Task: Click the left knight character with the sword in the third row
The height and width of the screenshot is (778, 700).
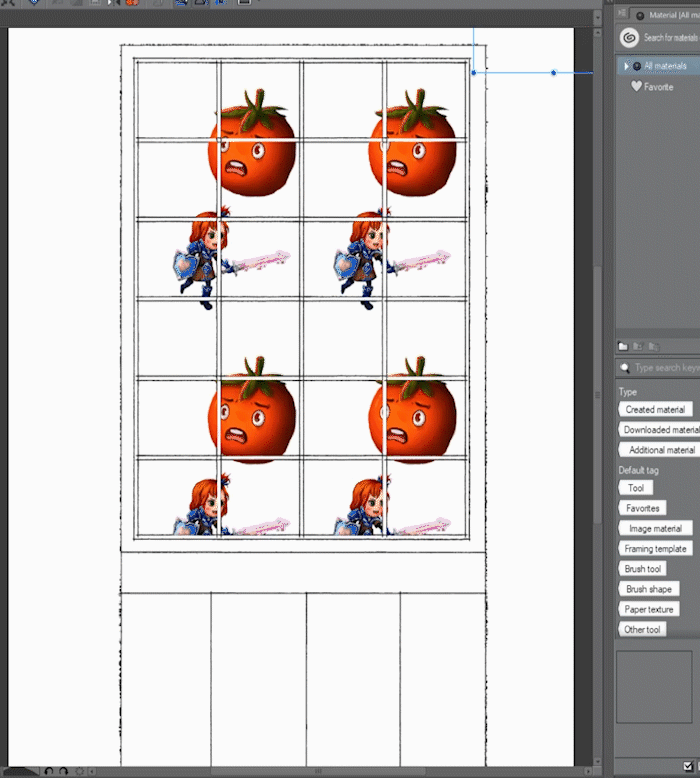Action: pyautogui.click(x=232, y=258)
